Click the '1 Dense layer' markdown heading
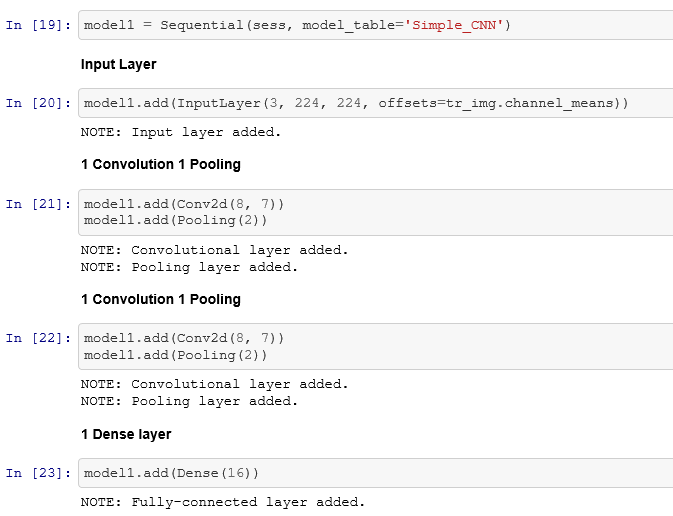 tap(126, 434)
